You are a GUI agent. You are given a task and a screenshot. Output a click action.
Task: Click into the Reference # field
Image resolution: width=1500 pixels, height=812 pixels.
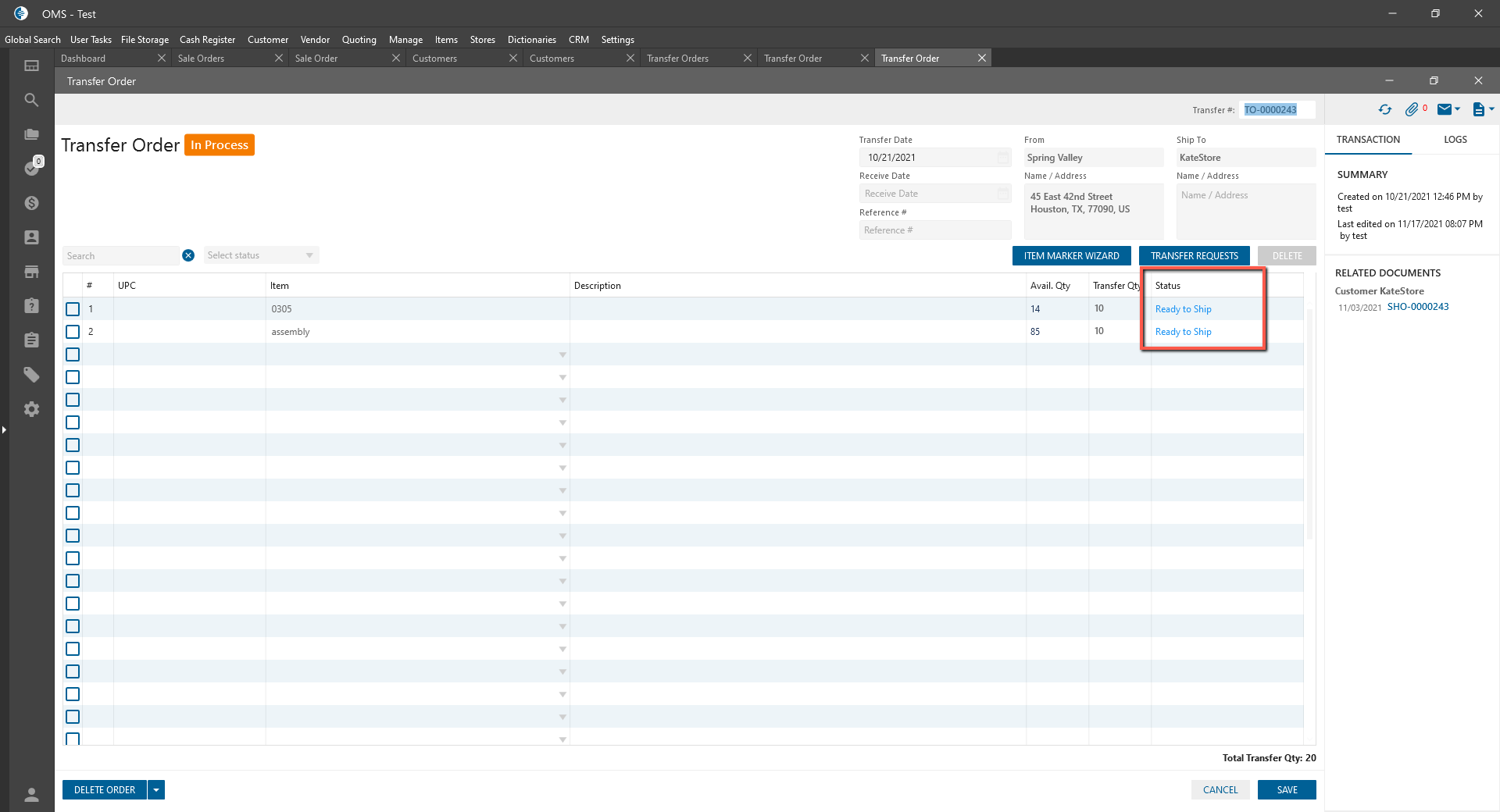point(934,230)
